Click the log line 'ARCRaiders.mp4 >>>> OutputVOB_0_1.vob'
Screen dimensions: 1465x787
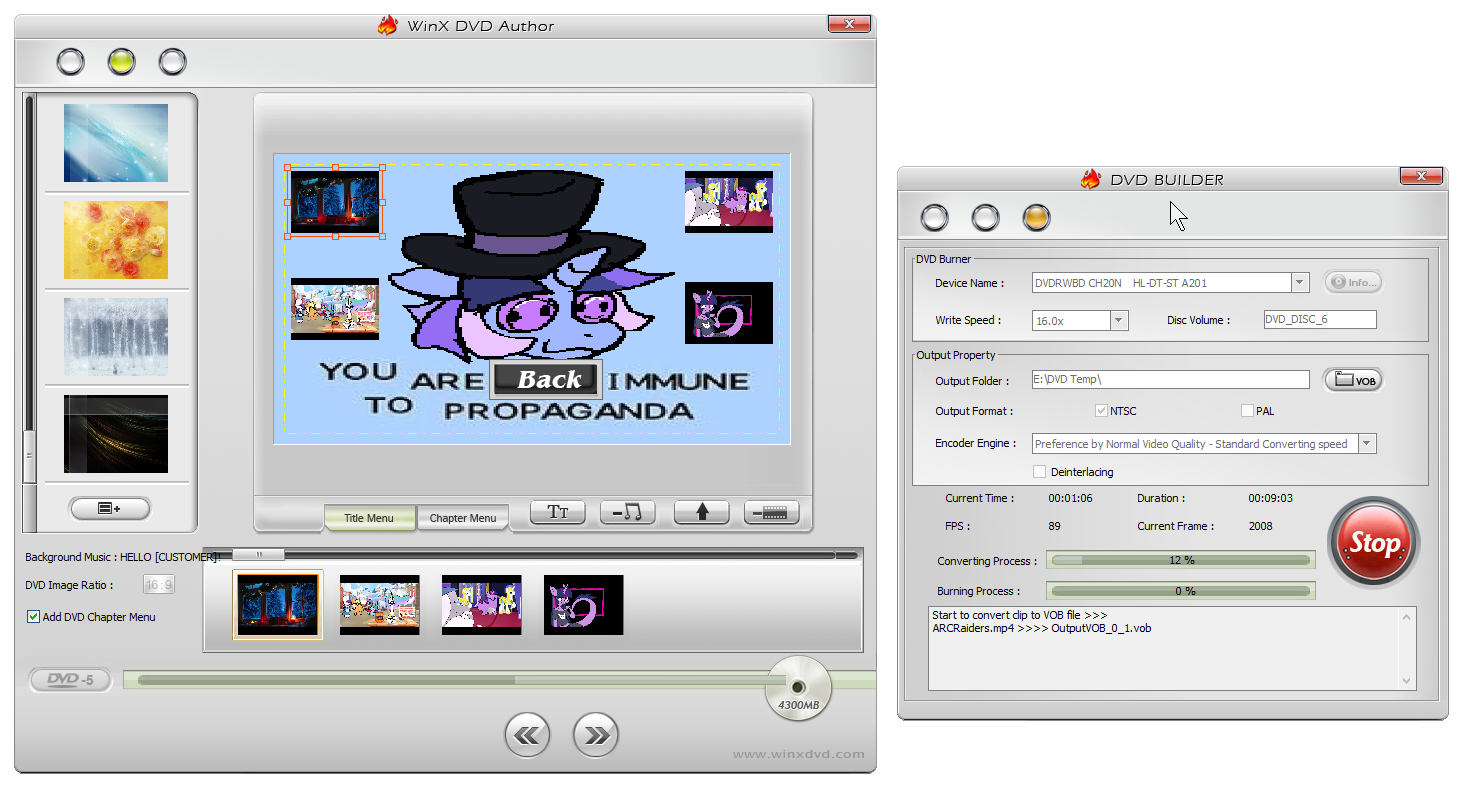click(x=1042, y=628)
